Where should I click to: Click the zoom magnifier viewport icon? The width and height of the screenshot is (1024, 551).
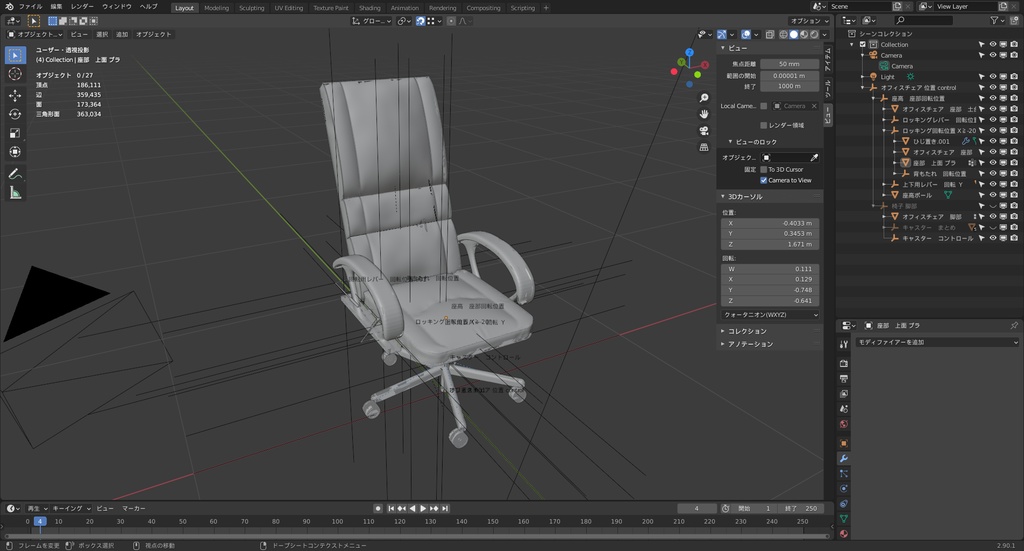tap(704, 98)
